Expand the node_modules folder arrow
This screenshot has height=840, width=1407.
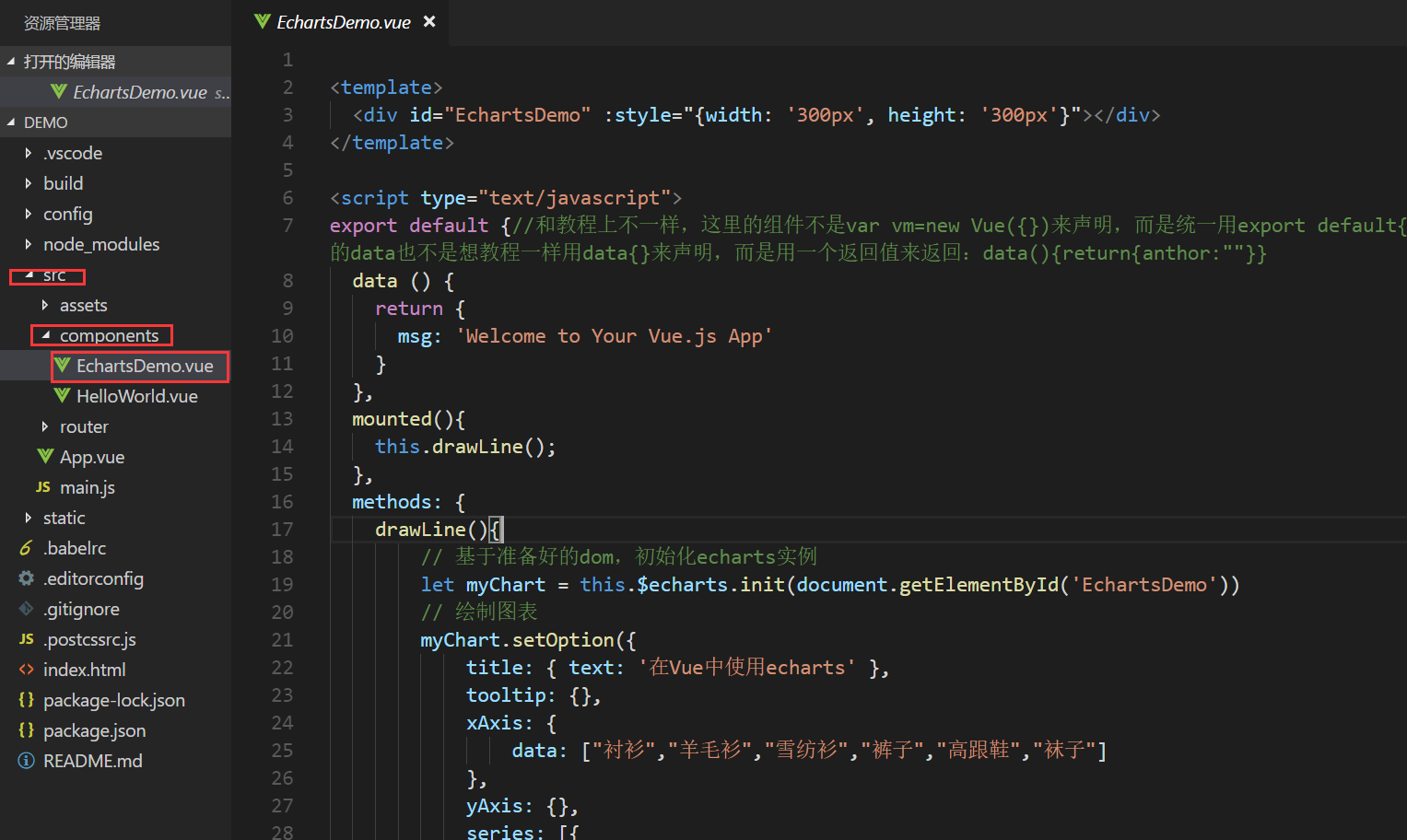tap(28, 244)
